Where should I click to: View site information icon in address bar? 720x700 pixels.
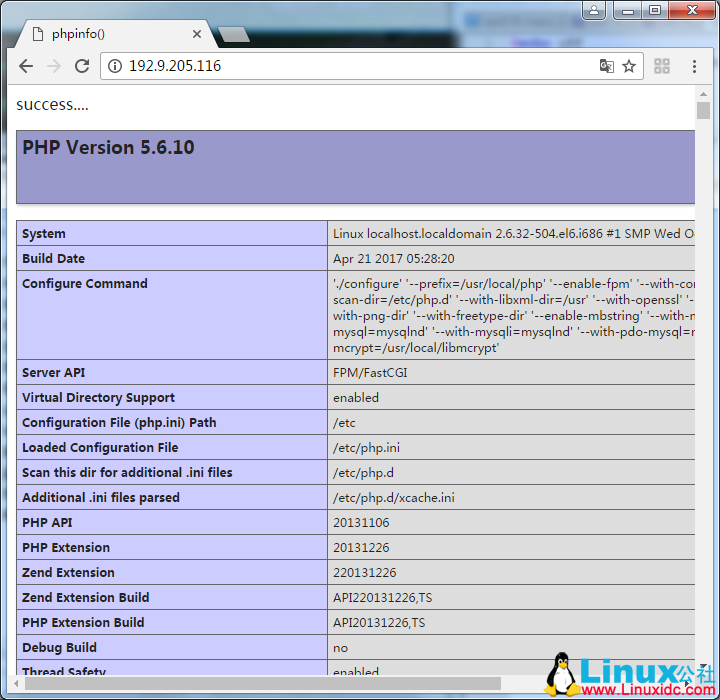[114, 66]
